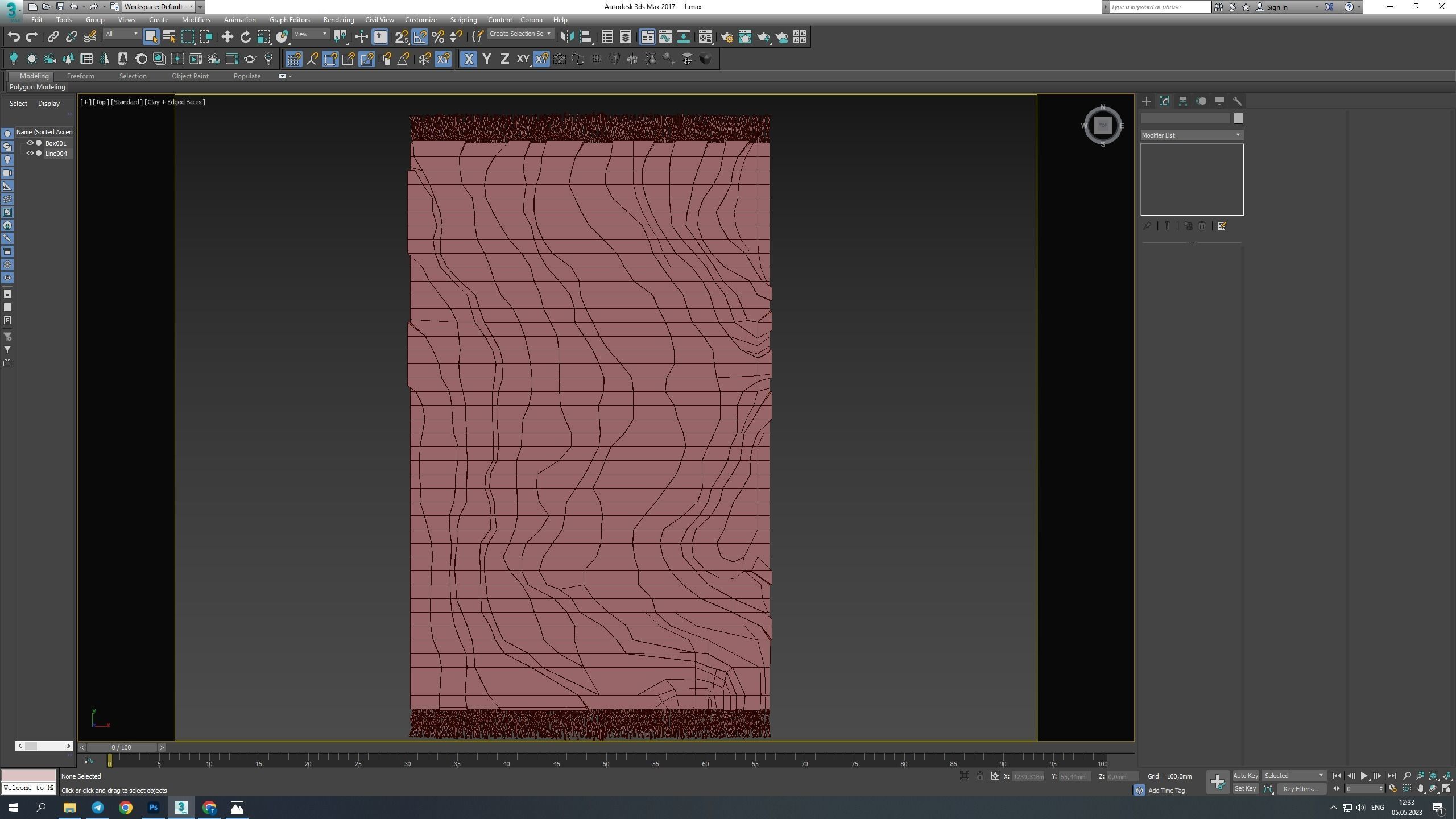Viewport: 1456px width, 819px height.
Task: Open the Corona menu
Action: (531, 20)
